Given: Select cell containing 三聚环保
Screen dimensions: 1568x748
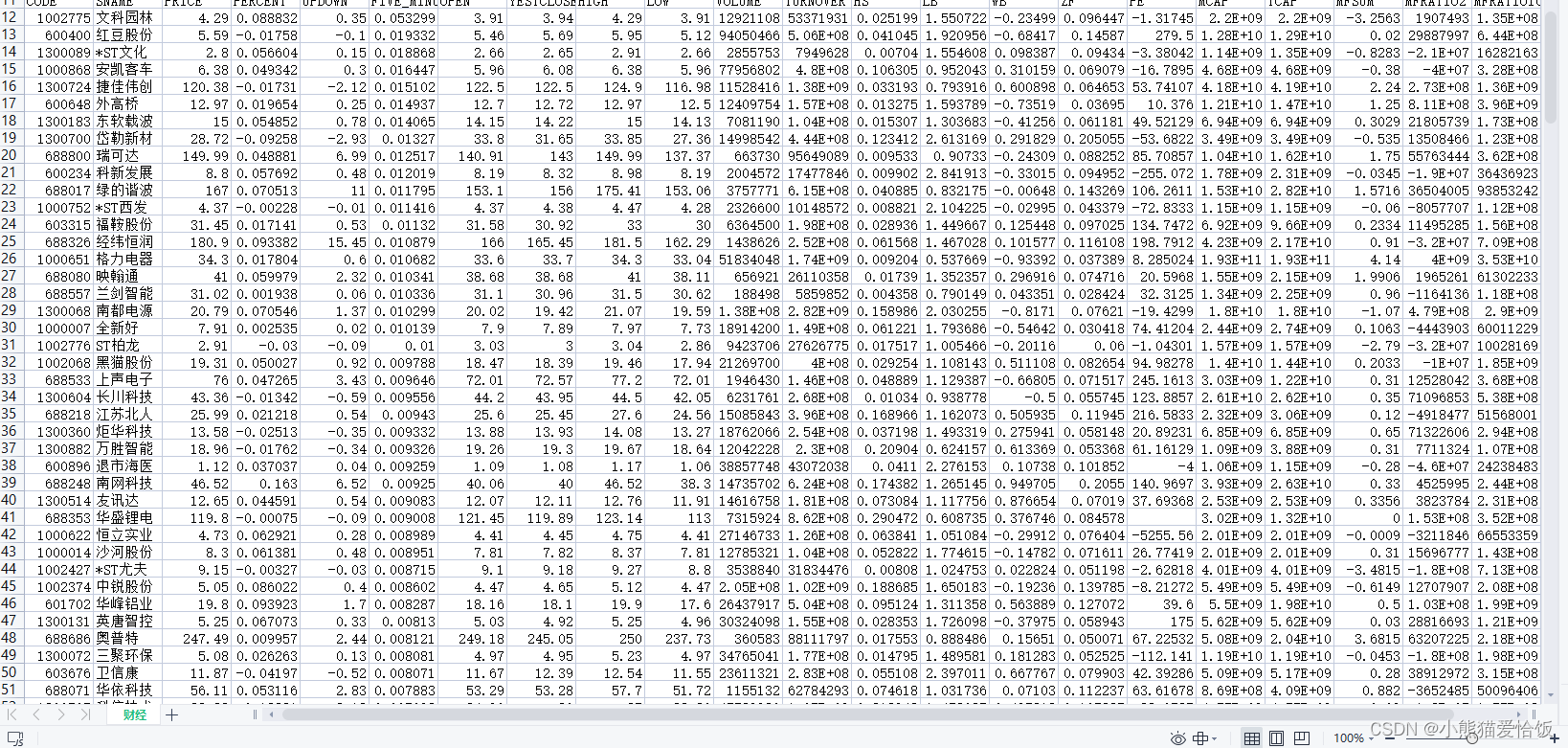Looking at the screenshot, I should pos(127,655).
